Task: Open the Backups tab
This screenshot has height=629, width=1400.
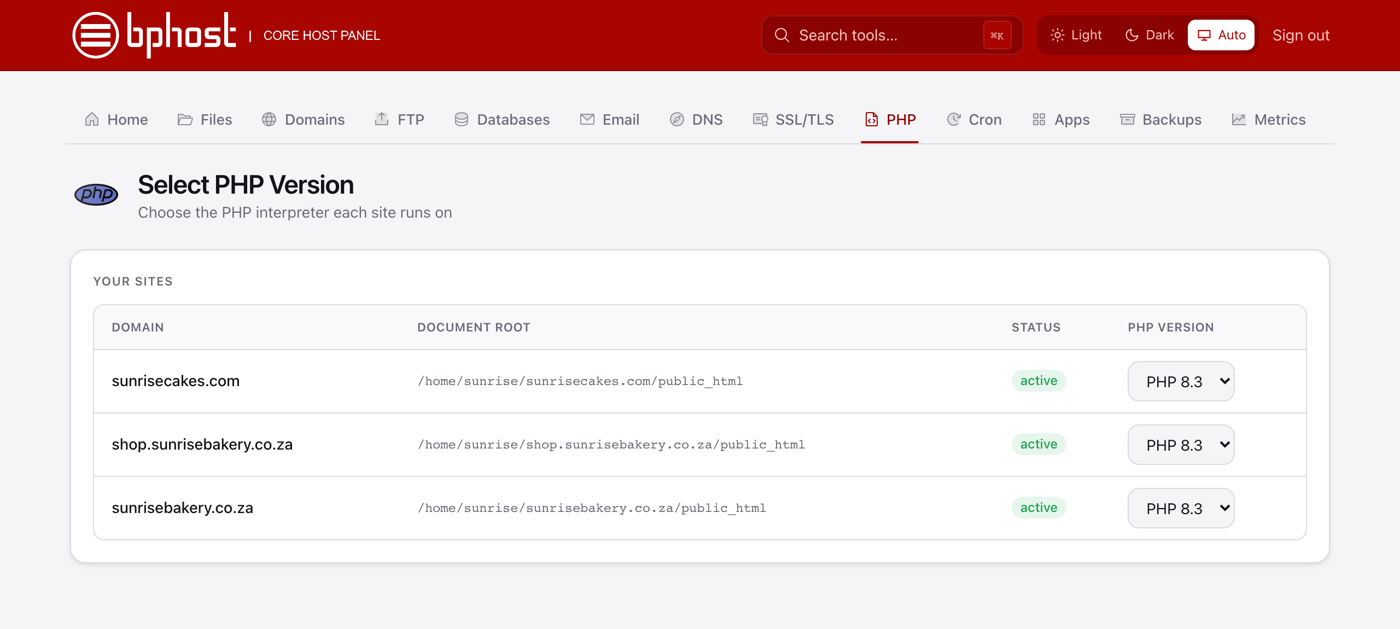Action: pyautogui.click(x=1161, y=119)
